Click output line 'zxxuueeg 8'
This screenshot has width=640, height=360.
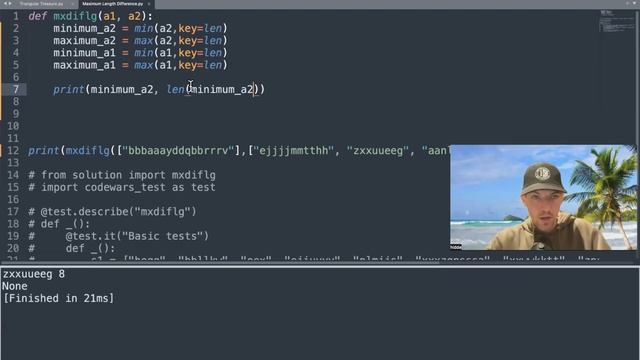pos(33,274)
